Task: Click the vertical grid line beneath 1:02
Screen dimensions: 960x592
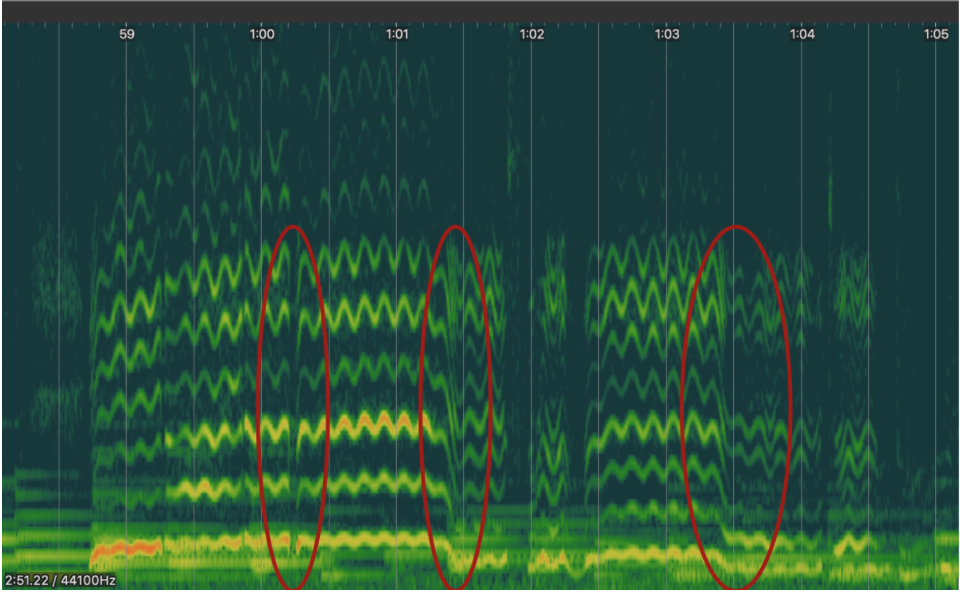Action: tap(531, 300)
